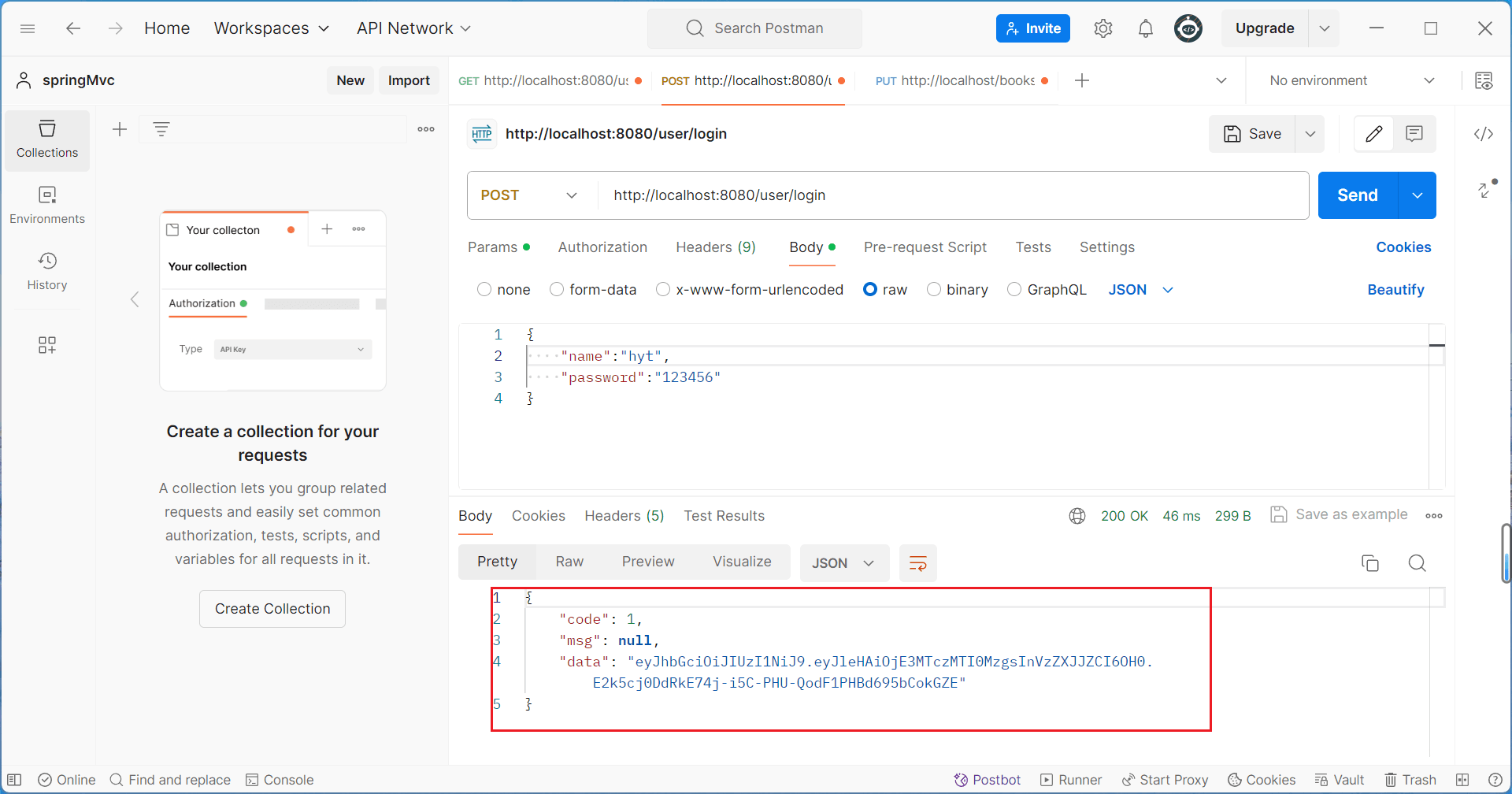This screenshot has height=794, width=1512.
Task: Click the Beautify link
Action: [1395, 290]
